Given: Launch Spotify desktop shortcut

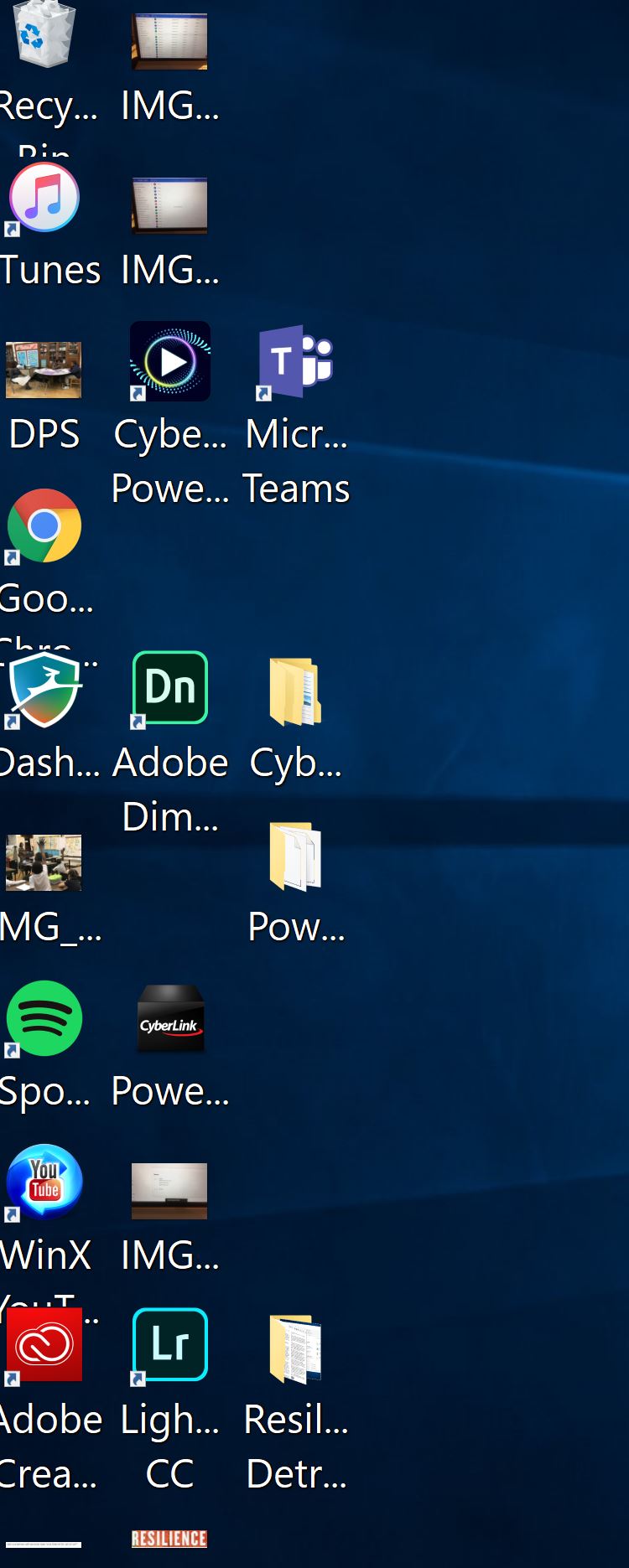Looking at the screenshot, I should [44, 1018].
